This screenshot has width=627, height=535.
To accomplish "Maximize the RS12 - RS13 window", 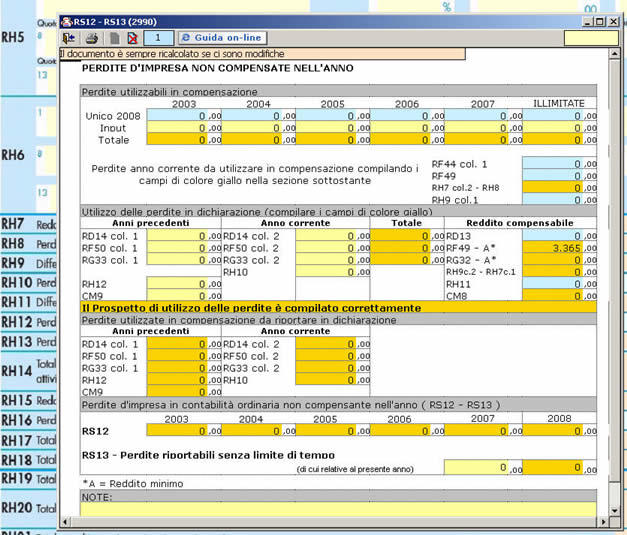I will click(x=598, y=20).
